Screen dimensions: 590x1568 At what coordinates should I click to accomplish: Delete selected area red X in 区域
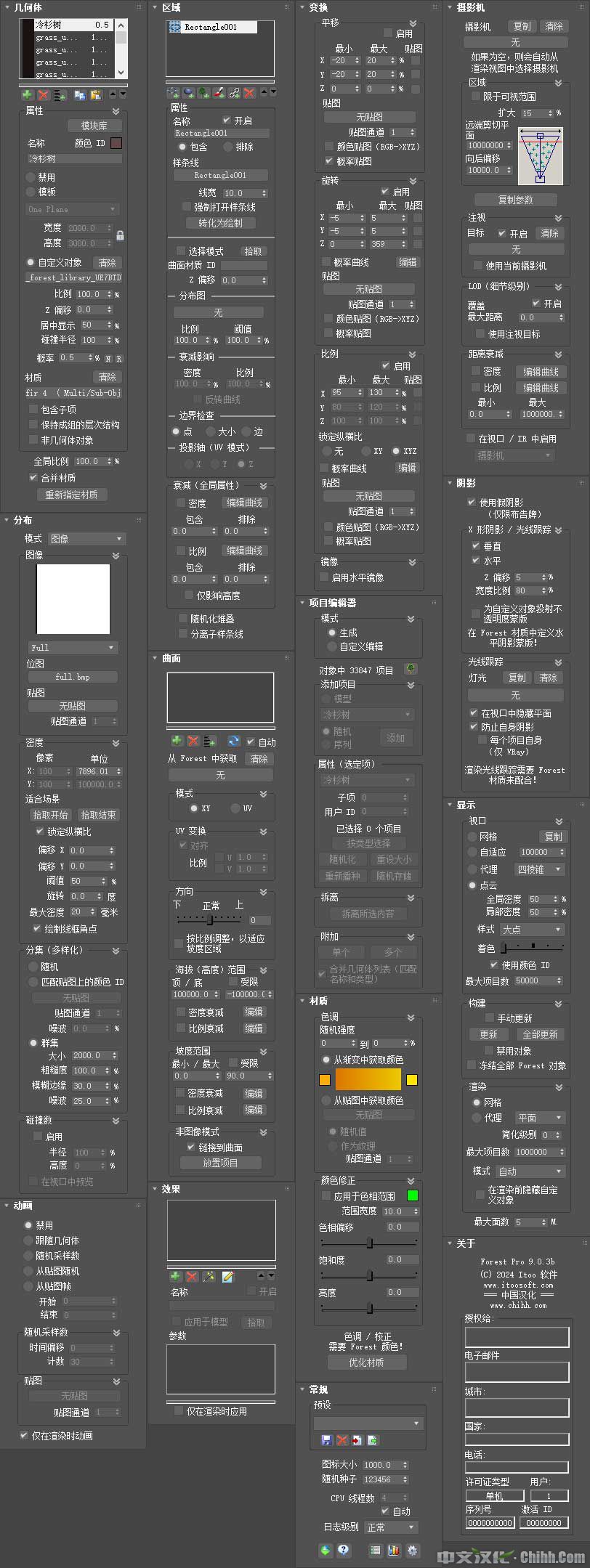(249, 92)
